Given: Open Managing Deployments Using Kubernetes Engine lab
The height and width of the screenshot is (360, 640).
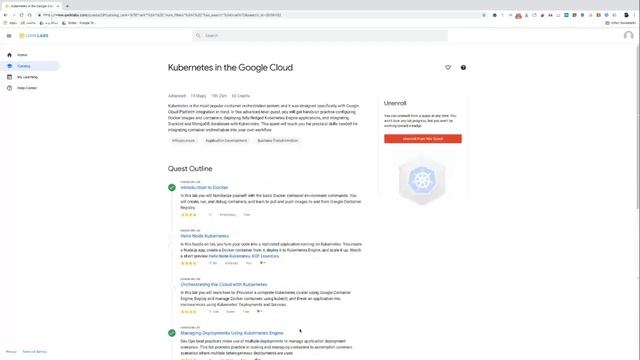Looking at the screenshot, I should click(232, 333).
